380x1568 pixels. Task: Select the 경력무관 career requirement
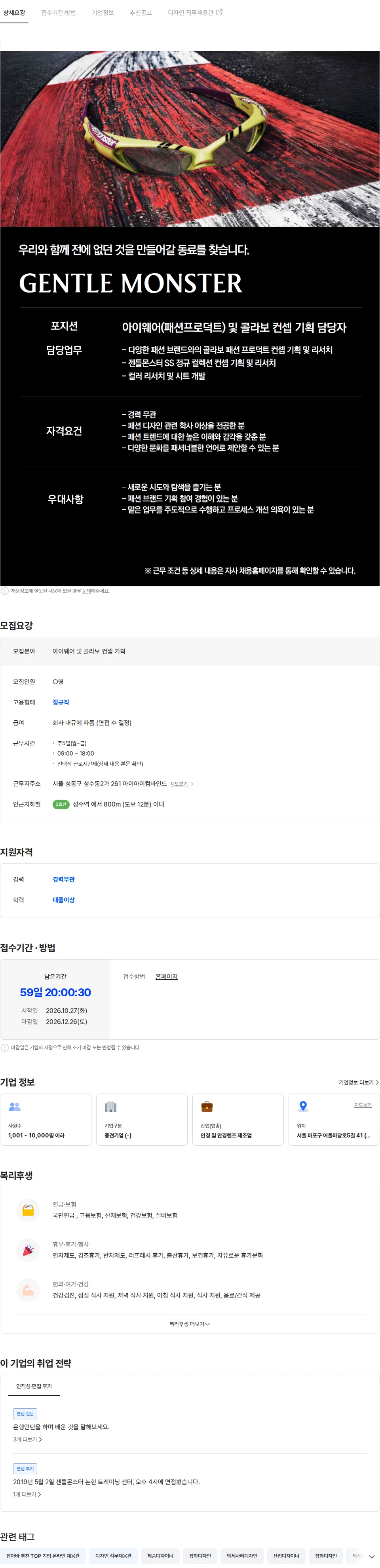63,879
